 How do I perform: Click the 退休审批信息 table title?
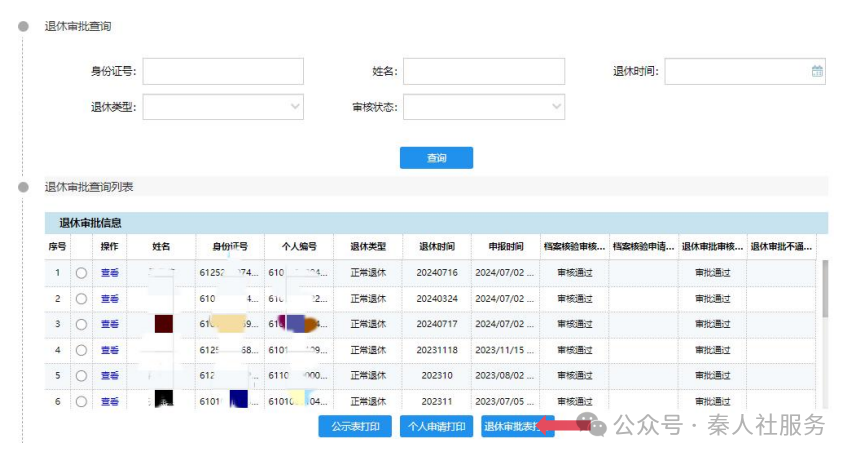click(x=90, y=223)
